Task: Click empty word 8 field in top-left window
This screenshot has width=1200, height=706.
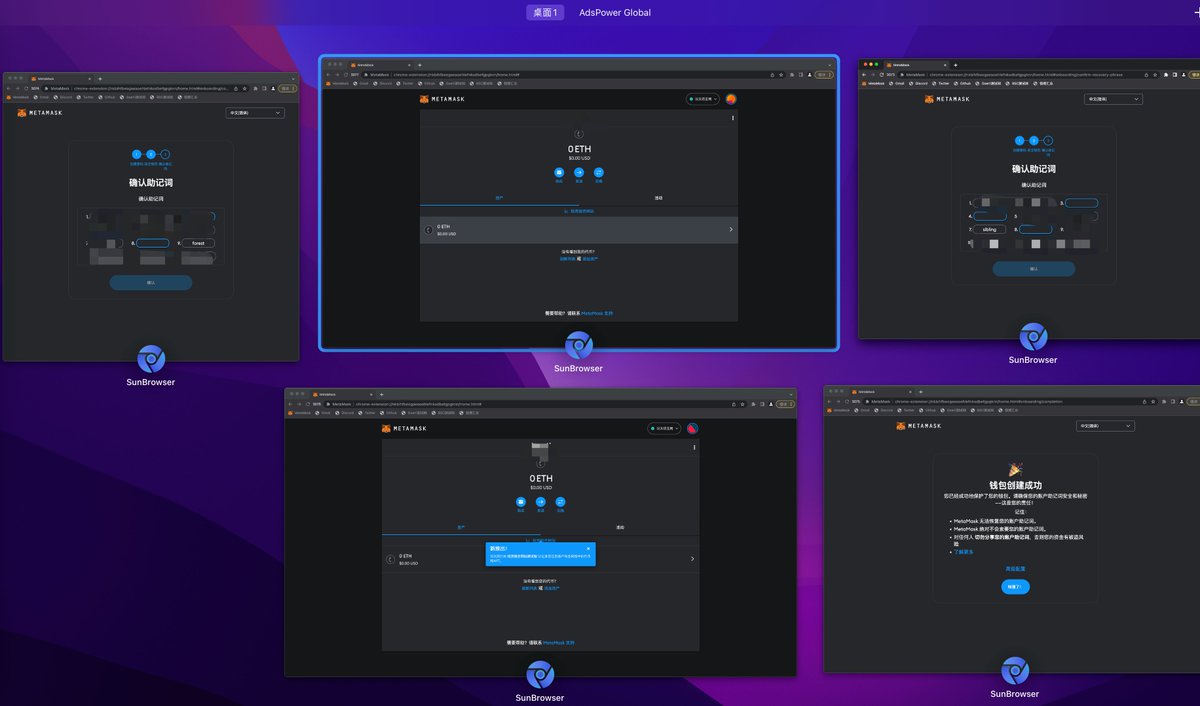Action: click(x=153, y=243)
